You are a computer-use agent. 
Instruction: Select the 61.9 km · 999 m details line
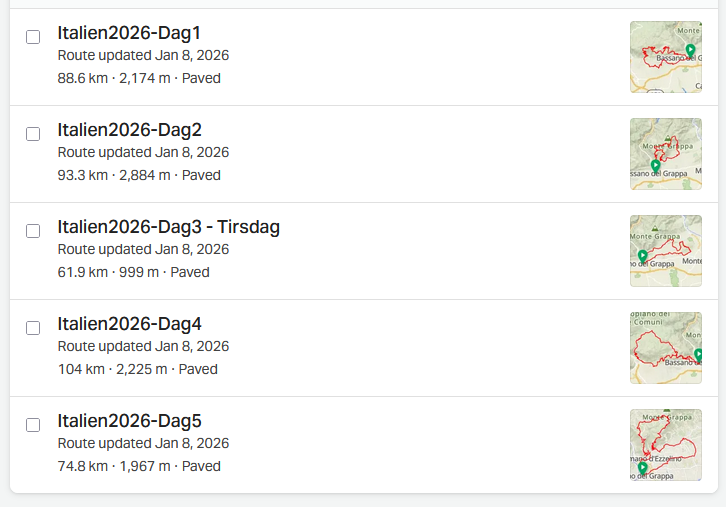(133, 272)
